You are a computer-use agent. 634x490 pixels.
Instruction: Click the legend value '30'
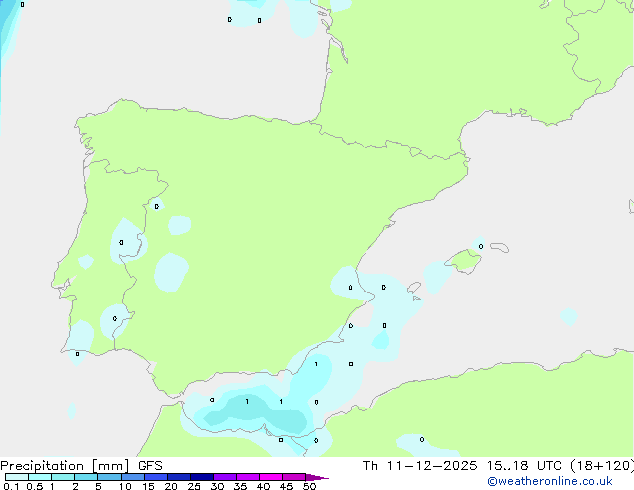(217, 486)
